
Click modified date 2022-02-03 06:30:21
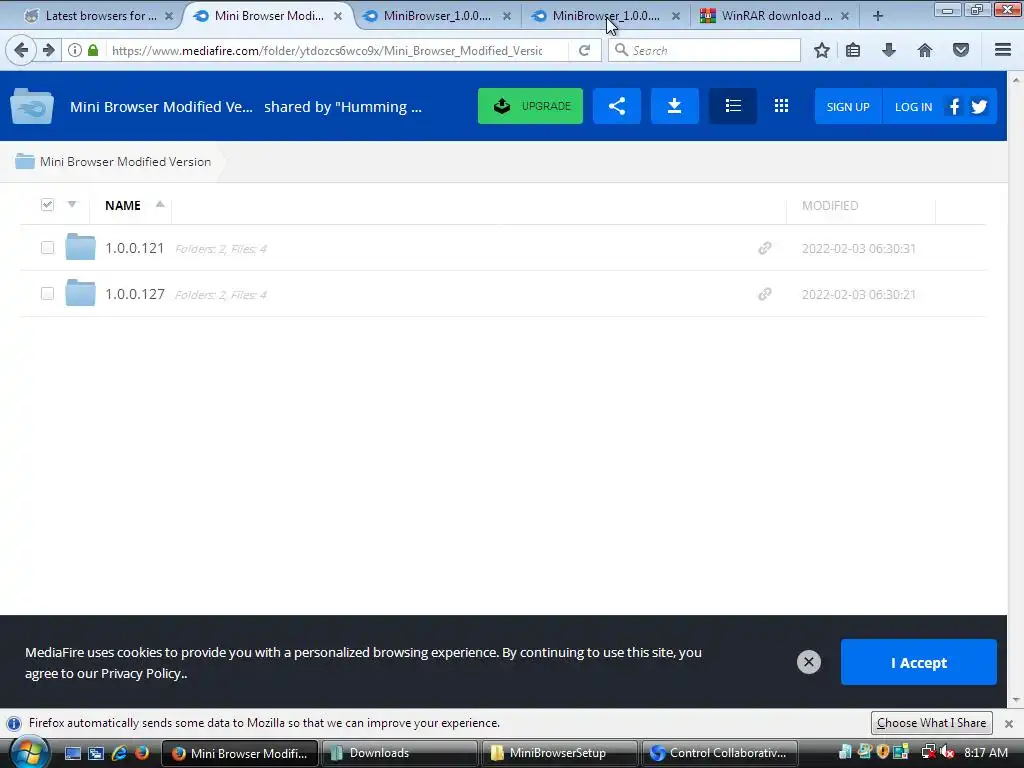point(858,295)
